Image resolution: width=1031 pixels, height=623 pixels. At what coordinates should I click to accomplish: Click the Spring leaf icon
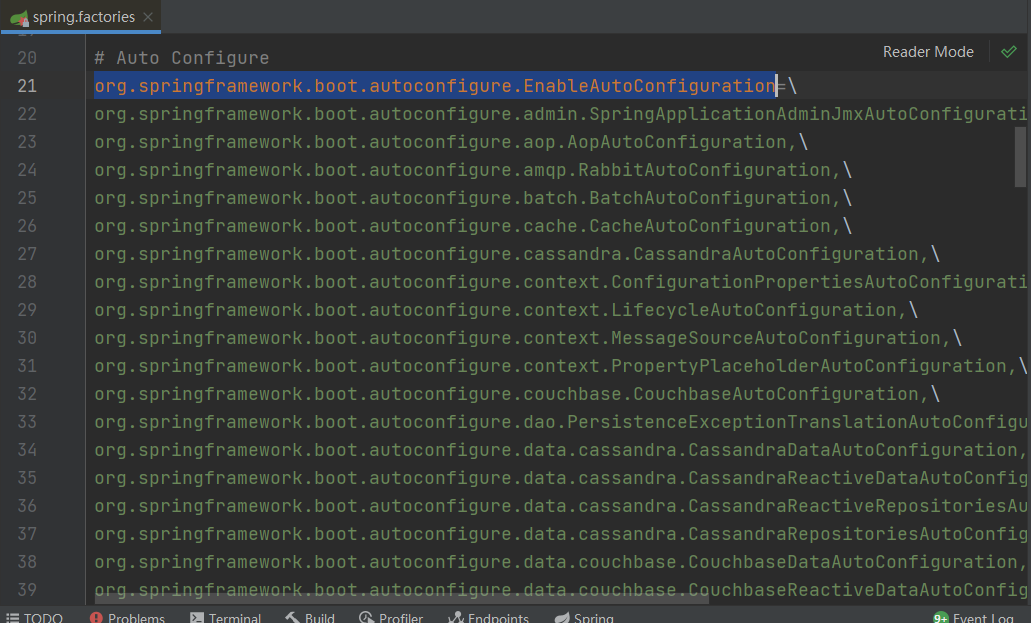(562, 617)
